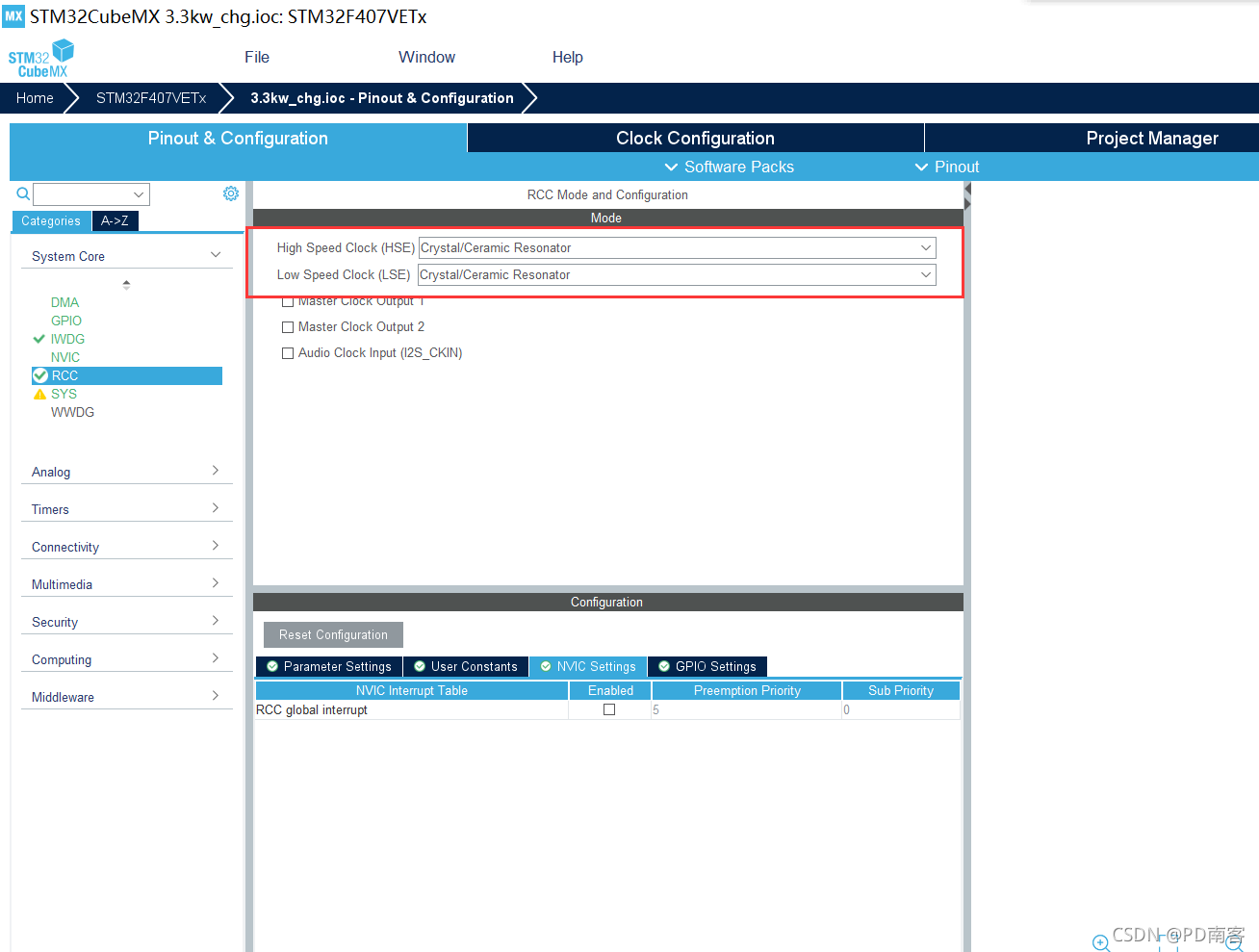This screenshot has width=1259, height=952.
Task: Toggle Master Clock Output 2 checkbox
Action: coord(287,327)
